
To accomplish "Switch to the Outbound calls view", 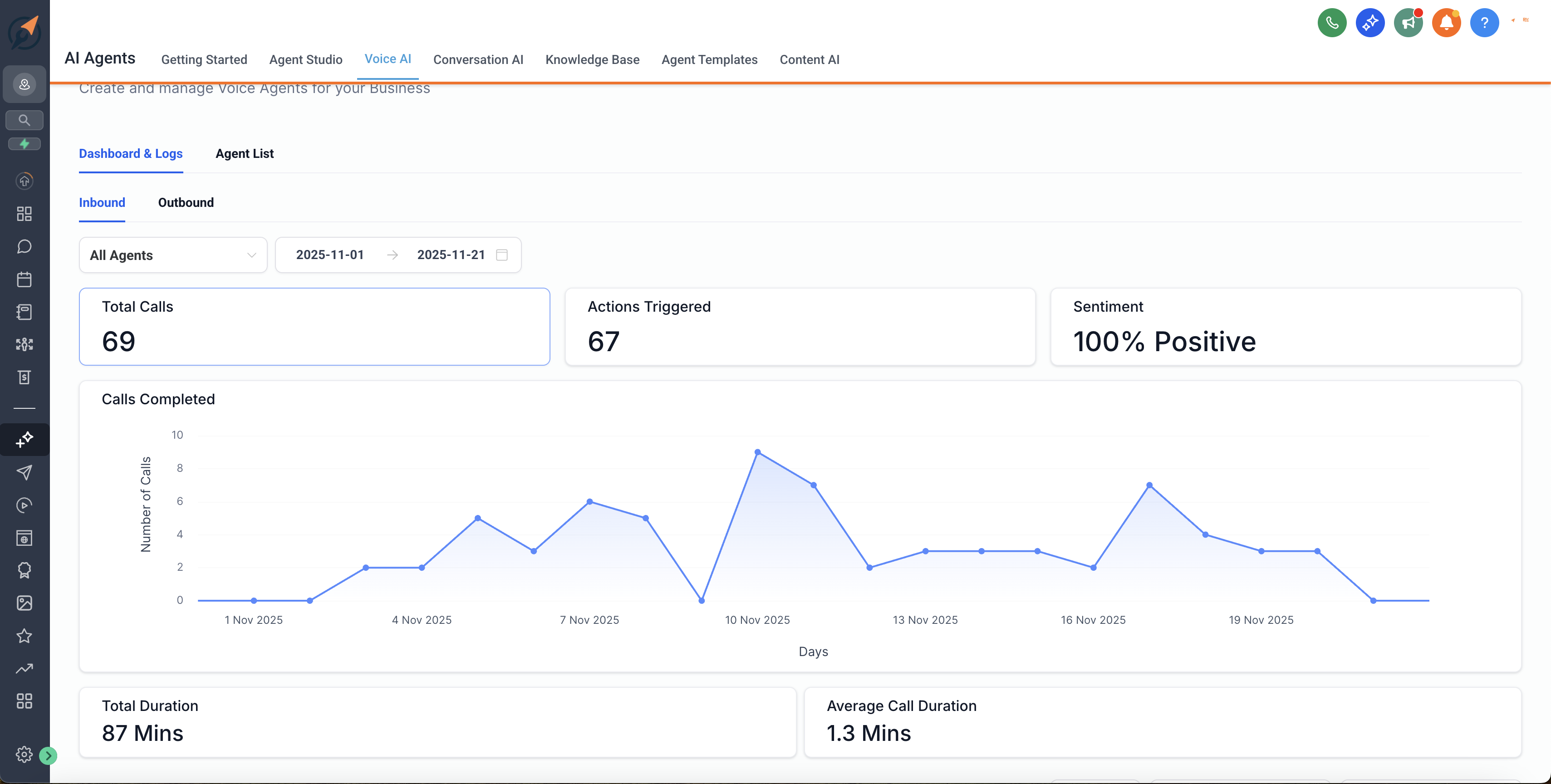I will pyautogui.click(x=186, y=202).
